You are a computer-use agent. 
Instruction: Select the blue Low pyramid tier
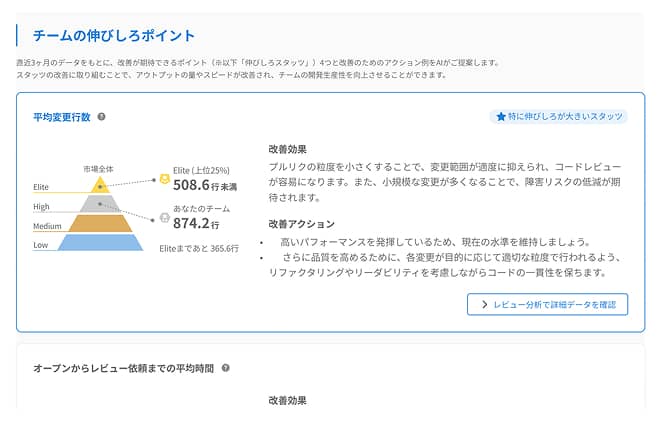(x=100, y=243)
